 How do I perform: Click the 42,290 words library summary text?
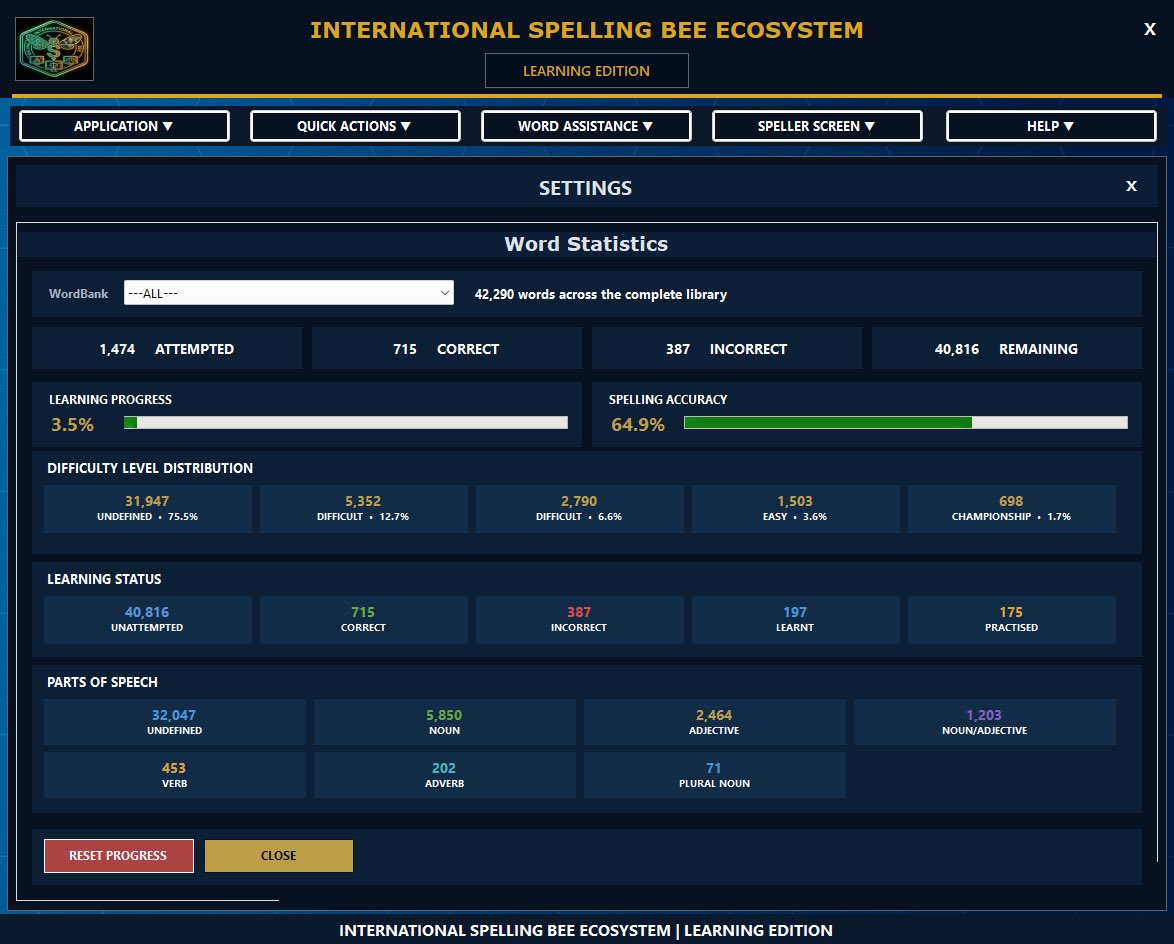[x=600, y=294]
